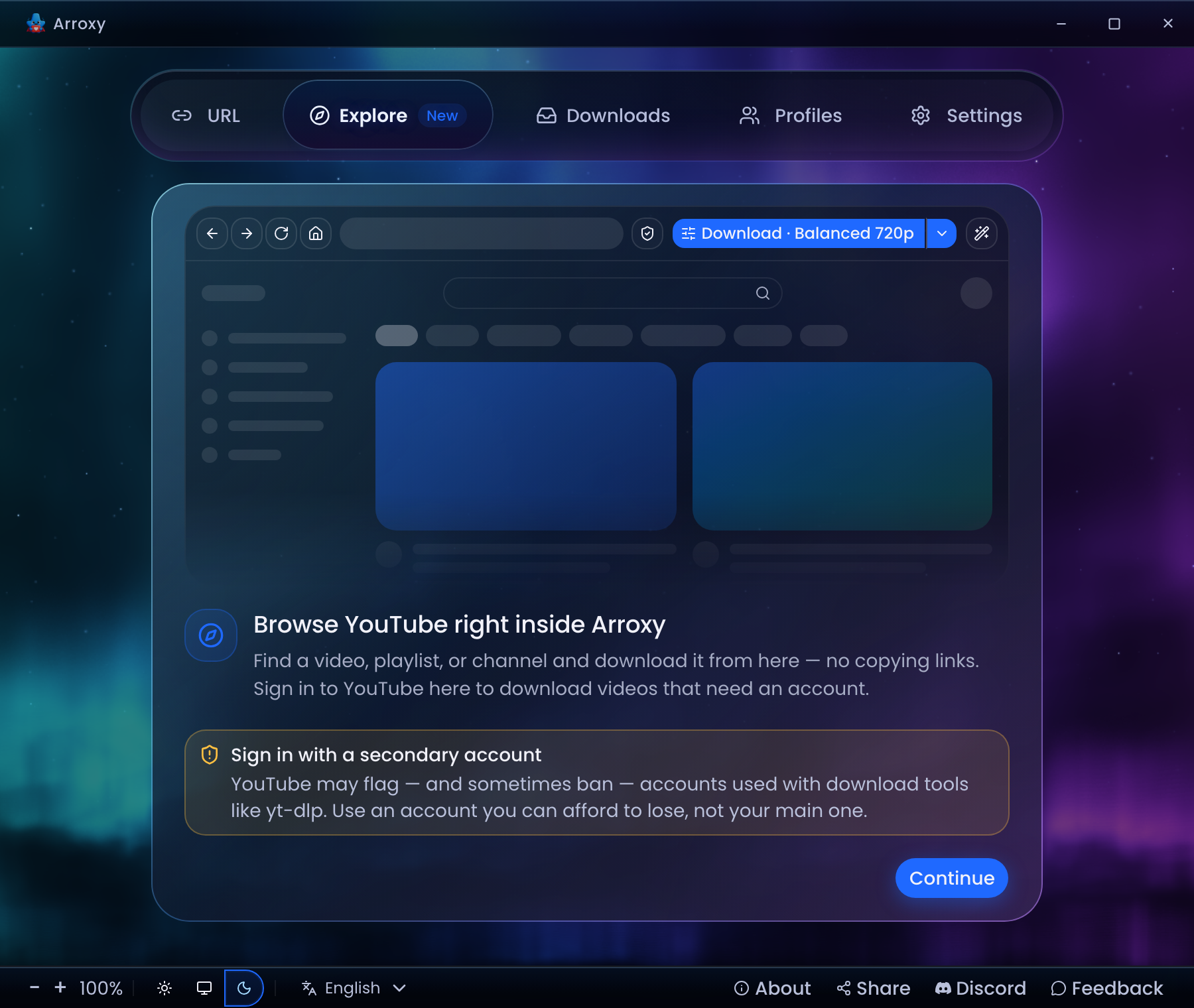
Task: Click the profile avatar circle placeholder
Action: [x=976, y=293]
